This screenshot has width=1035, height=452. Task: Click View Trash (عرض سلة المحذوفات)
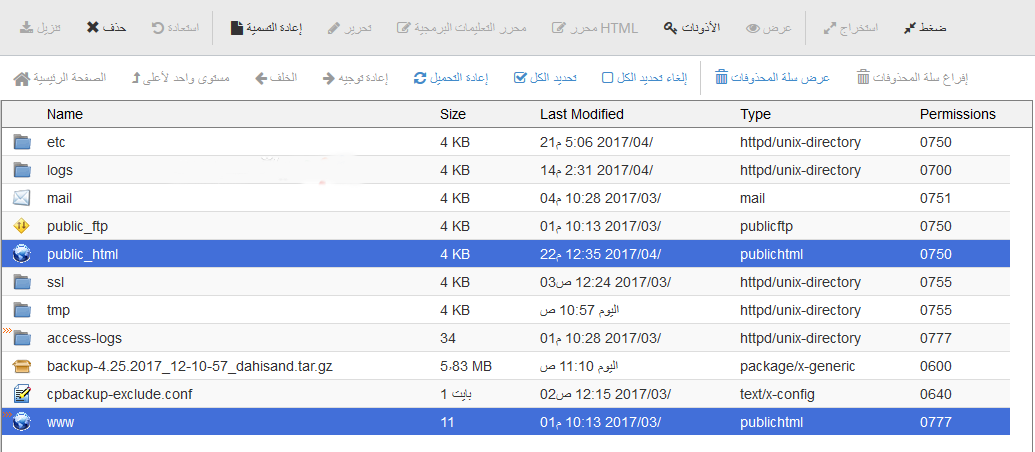pyautogui.click(x=772, y=78)
